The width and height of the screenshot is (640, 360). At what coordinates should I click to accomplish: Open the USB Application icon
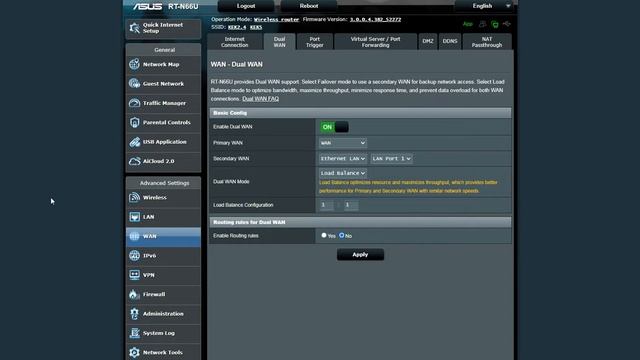[x=134, y=142]
